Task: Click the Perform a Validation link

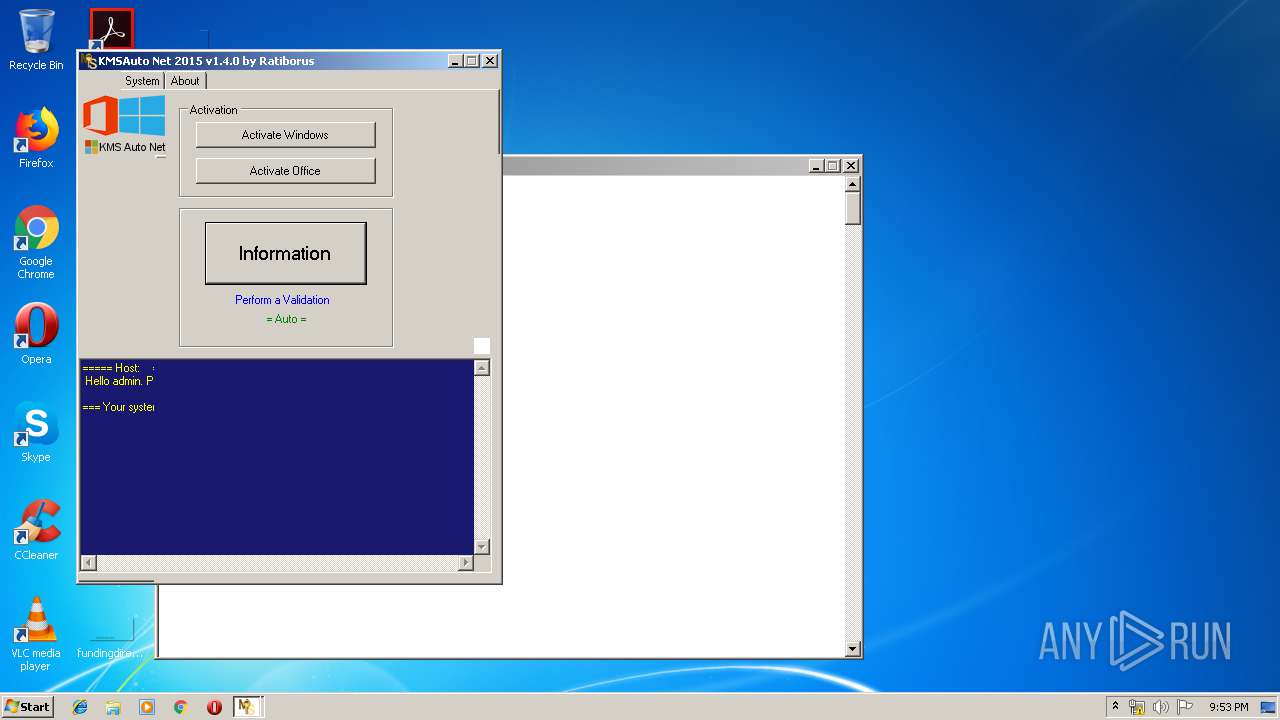Action: coord(282,300)
